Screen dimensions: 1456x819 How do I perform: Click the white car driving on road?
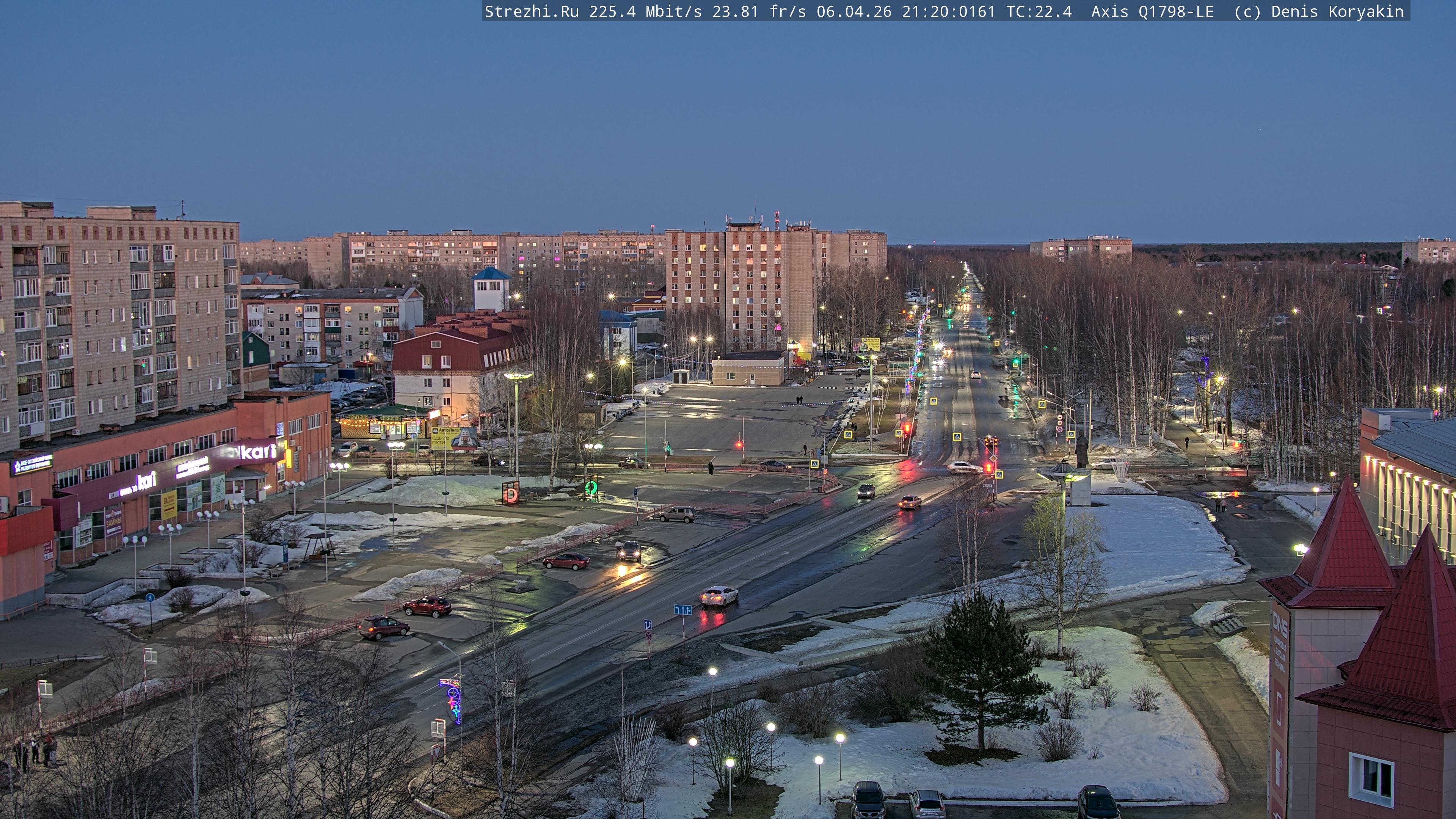719,595
